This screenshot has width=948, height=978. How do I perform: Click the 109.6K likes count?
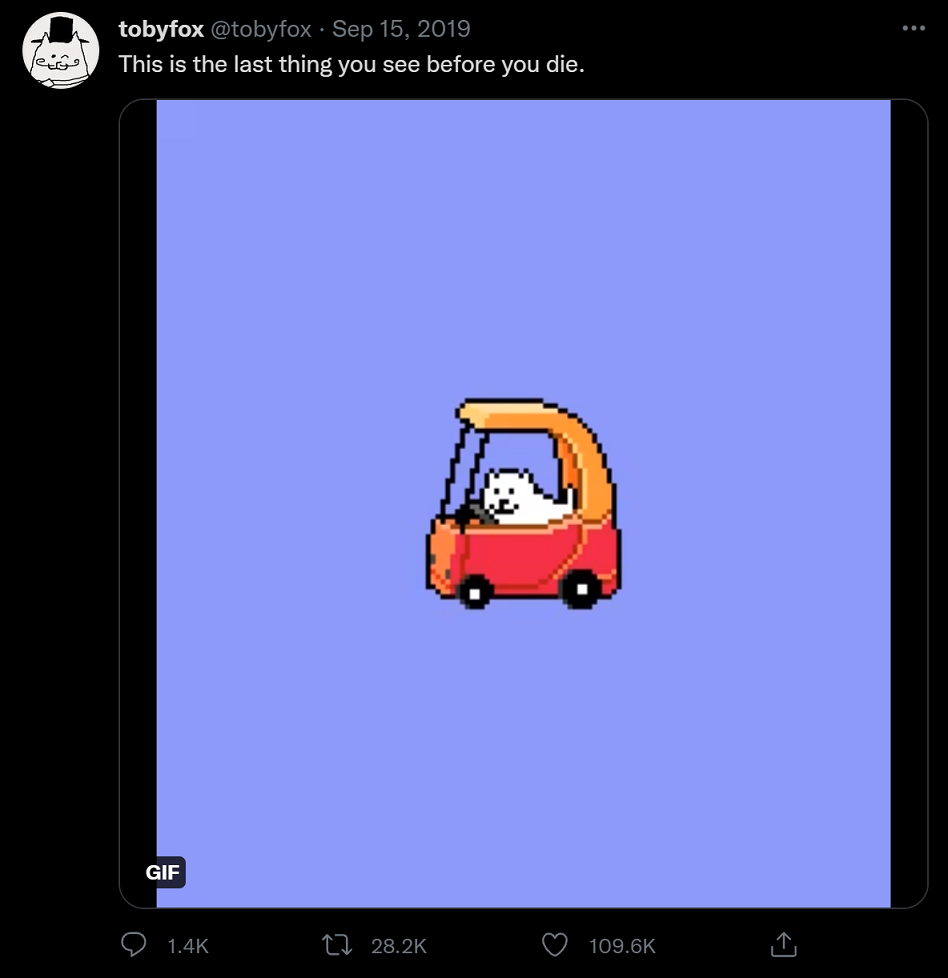(622, 946)
